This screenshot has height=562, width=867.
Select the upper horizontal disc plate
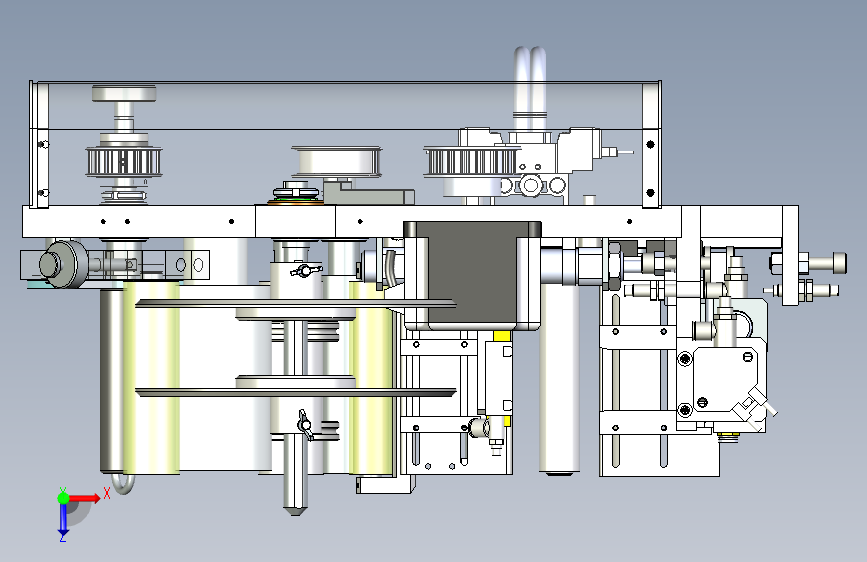pyautogui.click(x=296, y=304)
